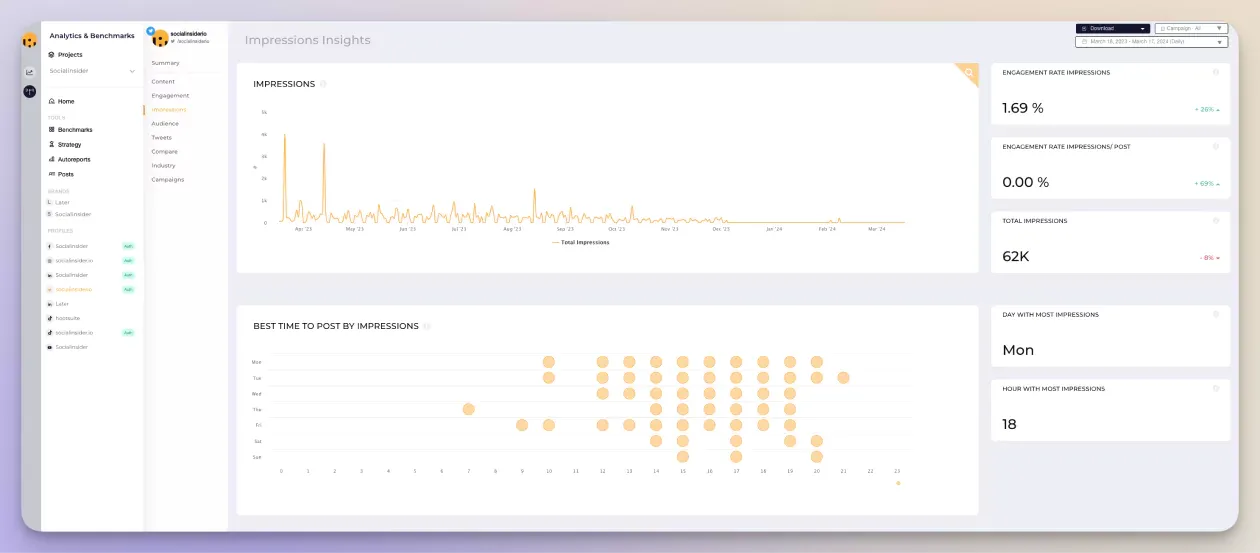The width and height of the screenshot is (1260, 553).
Task: Click info icon beside Best Time To Post title
Action: tap(427, 326)
